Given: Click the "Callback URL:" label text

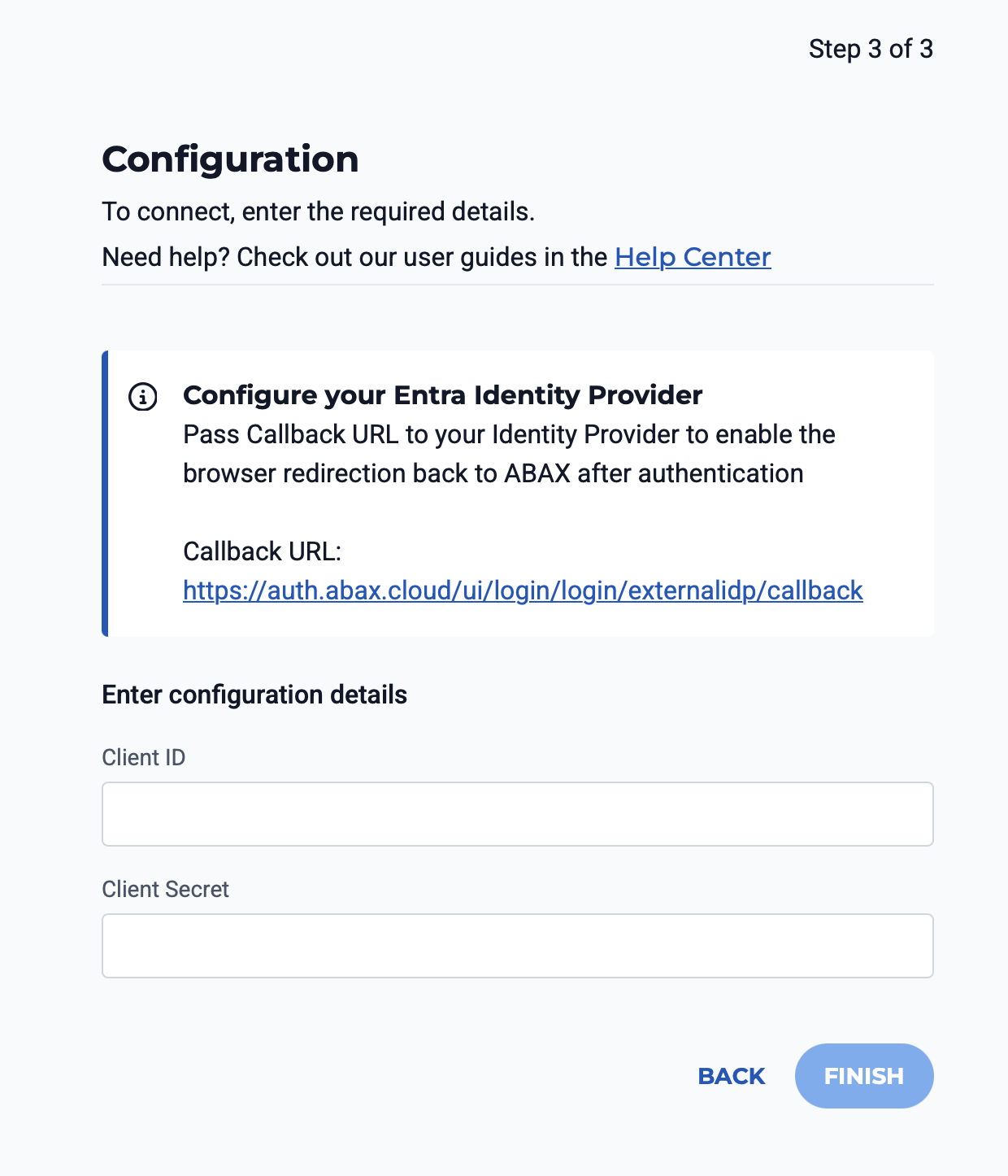Looking at the screenshot, I should [262, 551].
